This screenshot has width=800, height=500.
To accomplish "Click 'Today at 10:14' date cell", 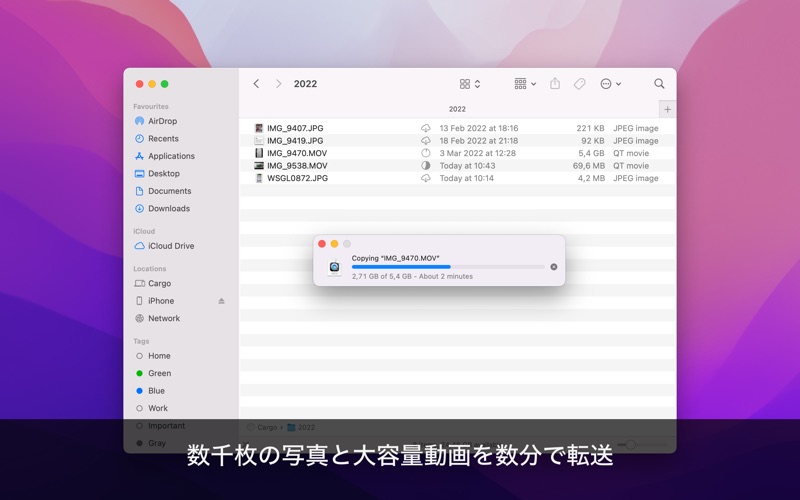I will [466, 178].
